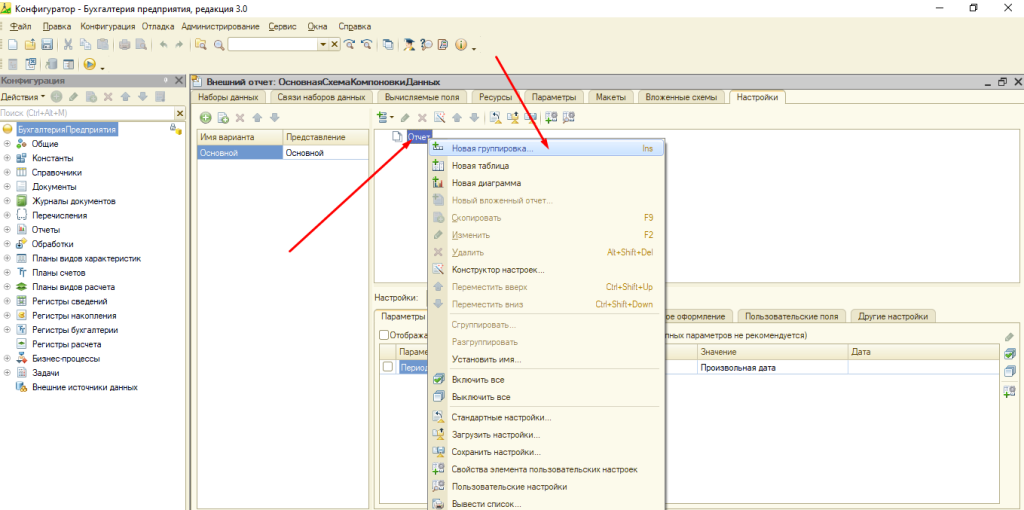Image resolution: width=1024 pixels, height=510 pixels.
Task: Click the configuration search input field
Action: [80, 113]
